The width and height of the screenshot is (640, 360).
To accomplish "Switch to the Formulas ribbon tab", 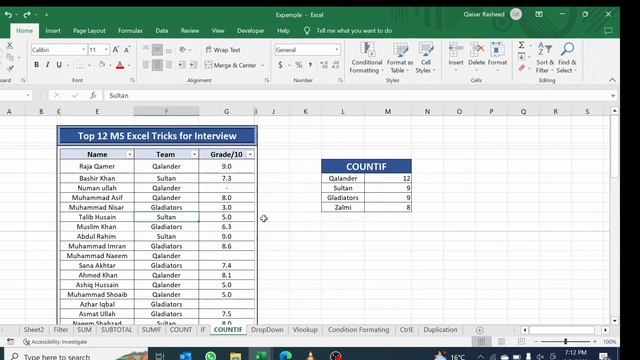I will (130, 31).
